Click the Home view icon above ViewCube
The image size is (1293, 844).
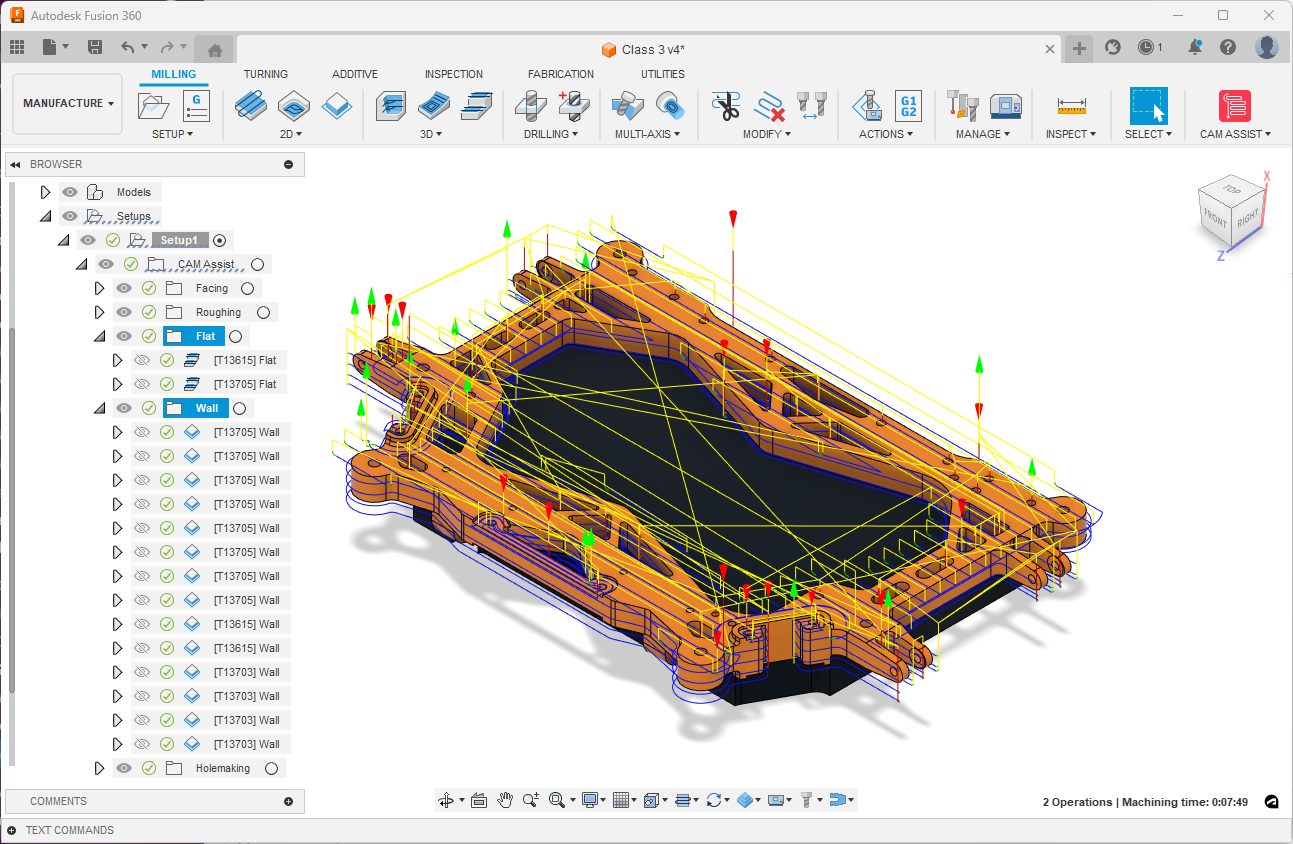click(215, 47)
